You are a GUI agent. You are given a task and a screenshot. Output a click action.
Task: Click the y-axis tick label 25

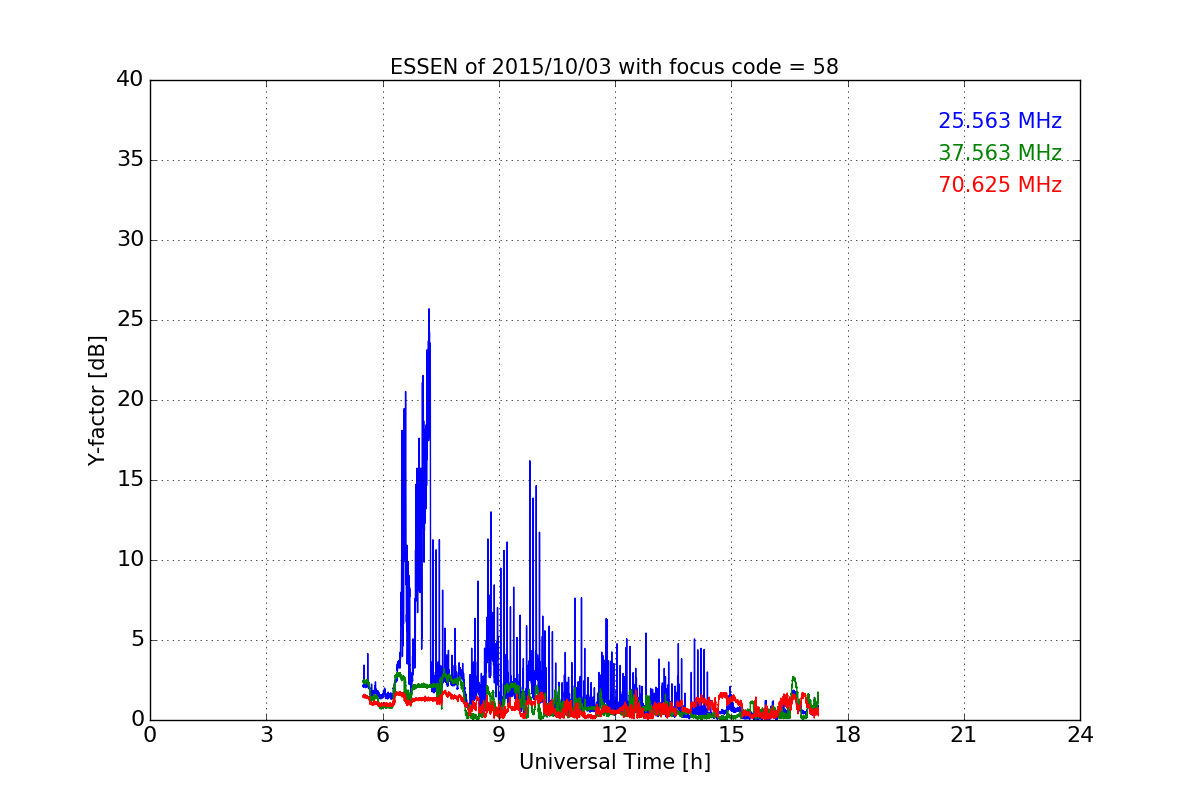pyautogui.click(x=130, y=320)
